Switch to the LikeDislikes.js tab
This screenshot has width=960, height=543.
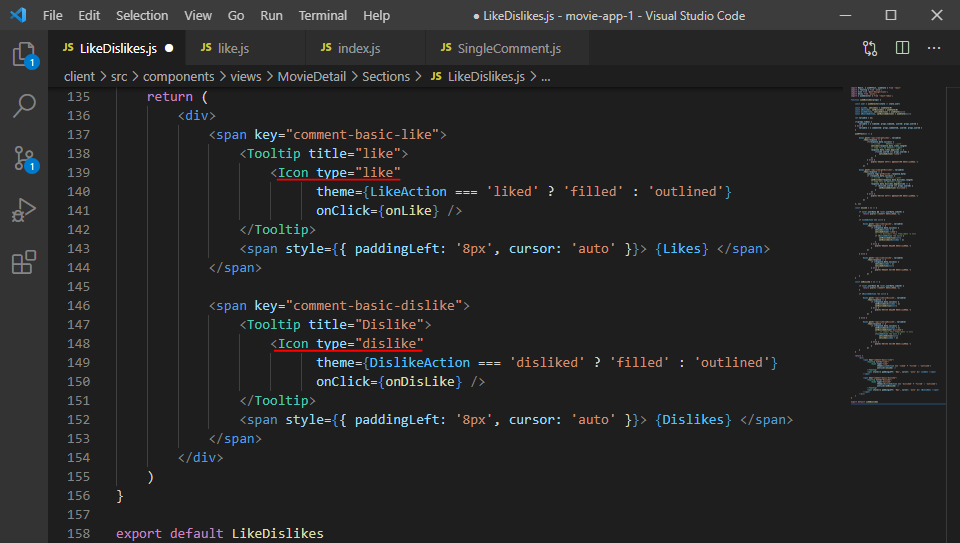[x=116, y=48]
